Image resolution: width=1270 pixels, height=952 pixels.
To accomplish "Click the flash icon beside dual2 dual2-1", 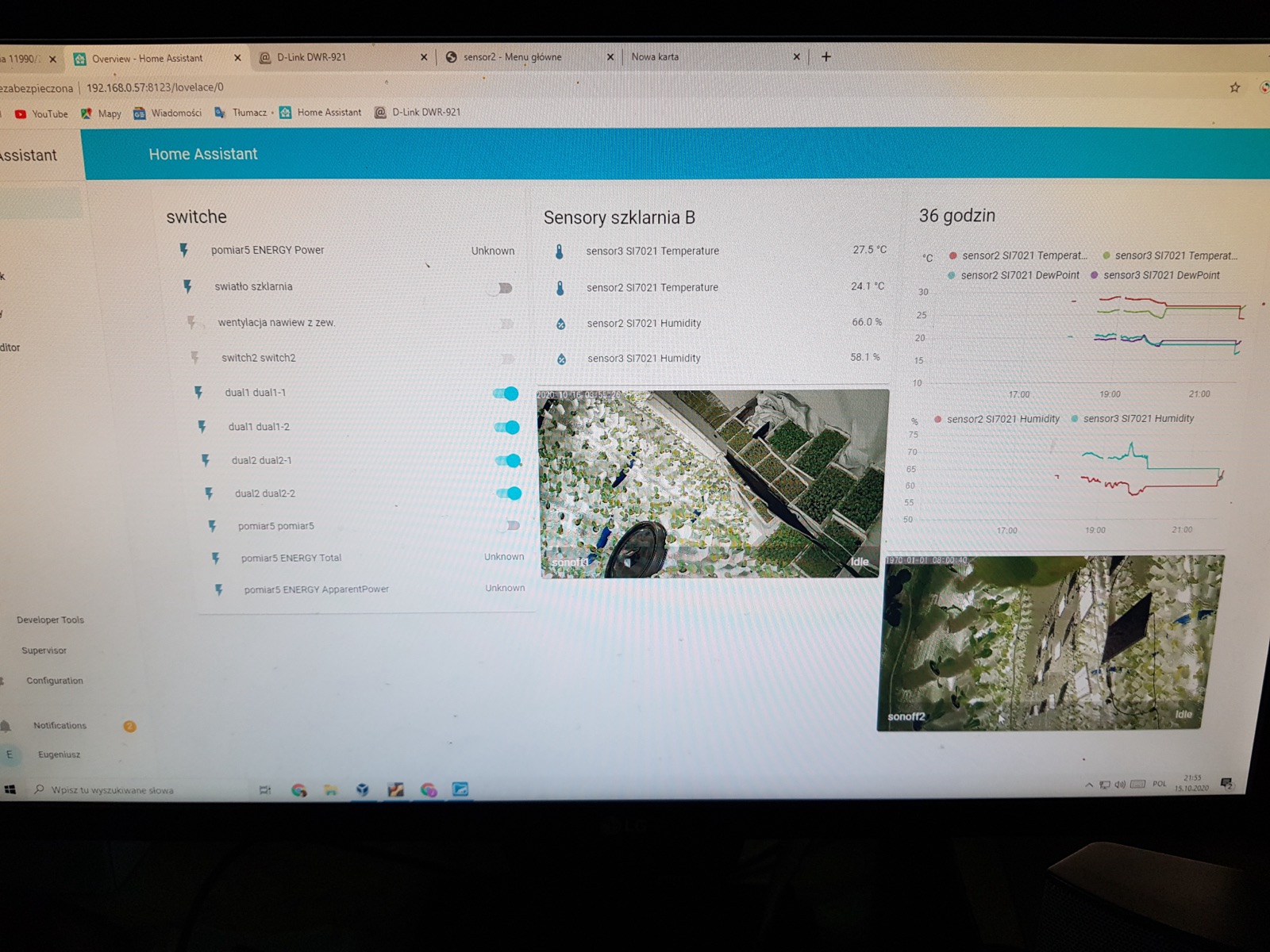I will pos(206,460).
